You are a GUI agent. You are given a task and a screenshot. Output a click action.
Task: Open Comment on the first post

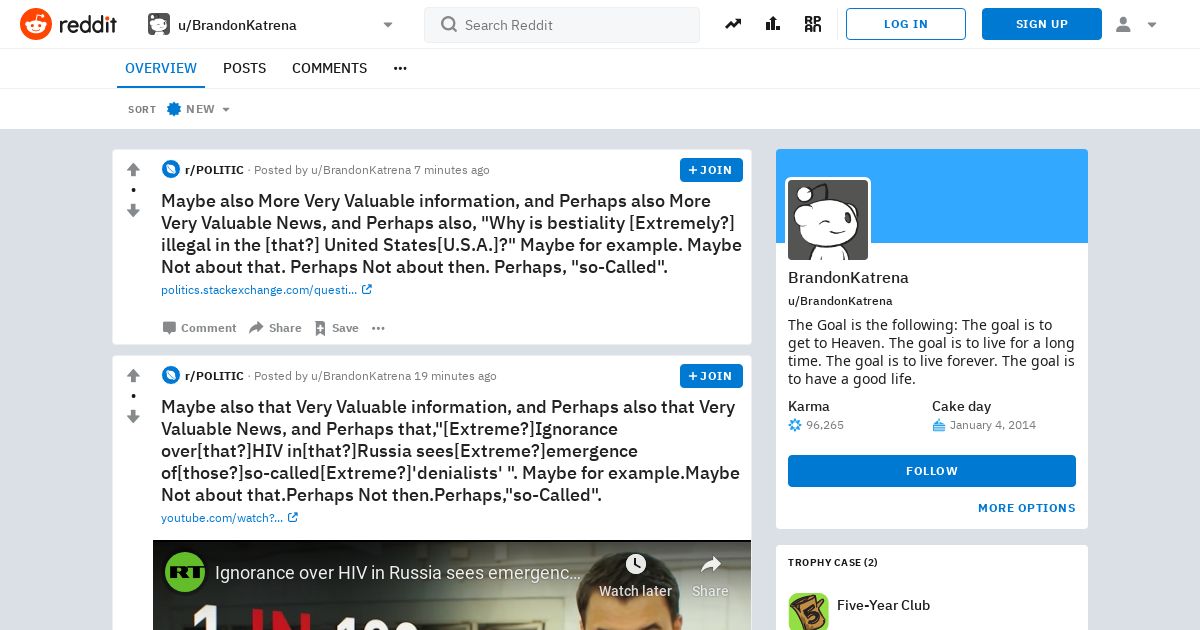coord(200,328)
